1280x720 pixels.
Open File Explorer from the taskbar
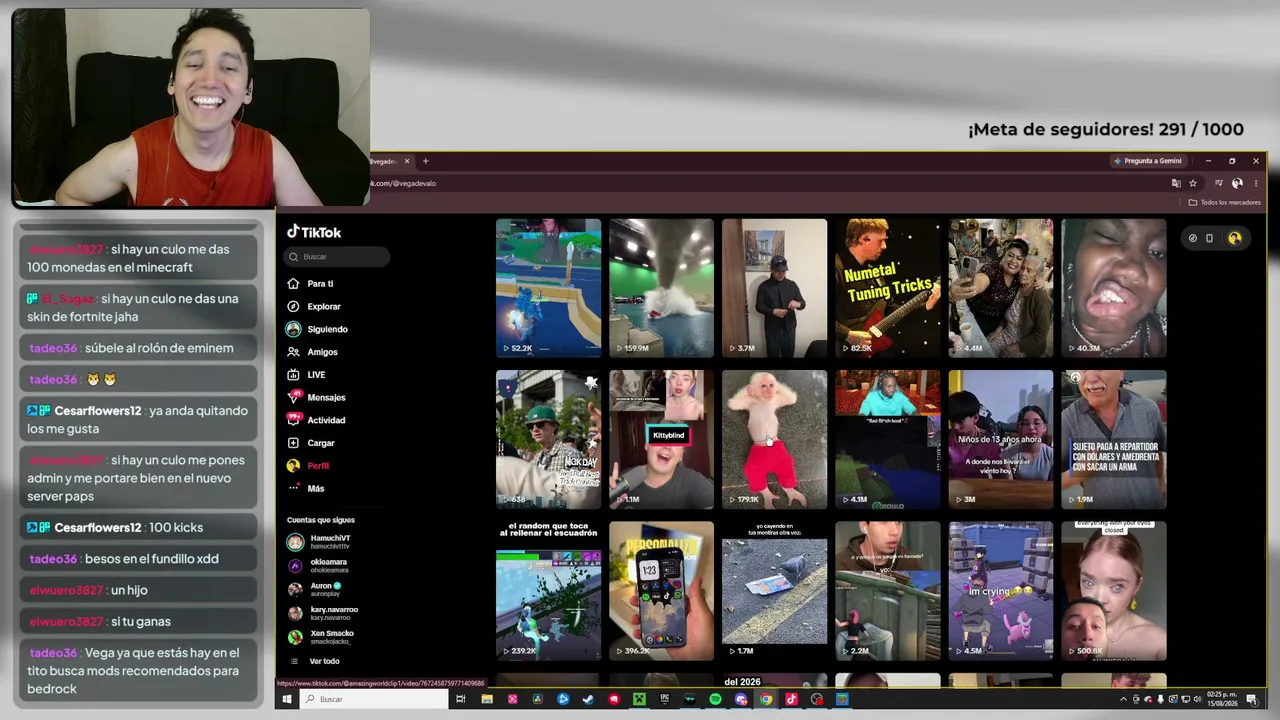tap(487, 699)
